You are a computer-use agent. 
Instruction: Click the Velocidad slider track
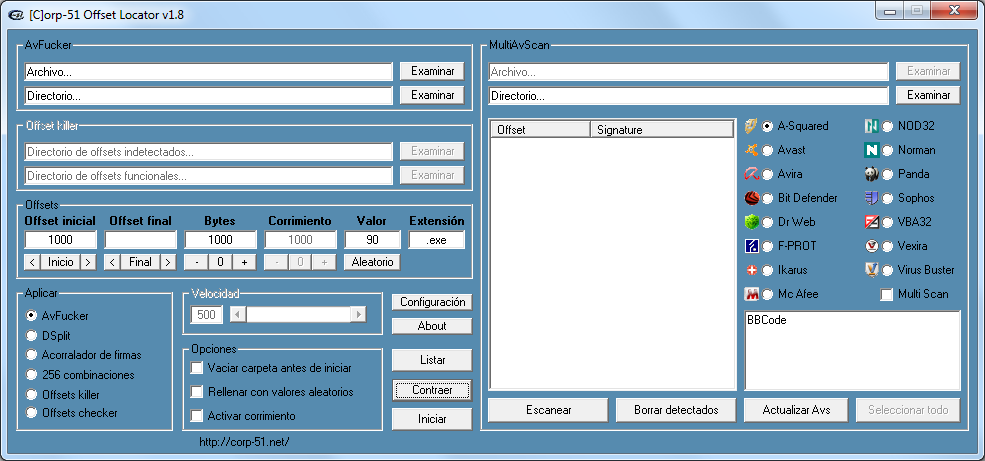click(298, 315)
